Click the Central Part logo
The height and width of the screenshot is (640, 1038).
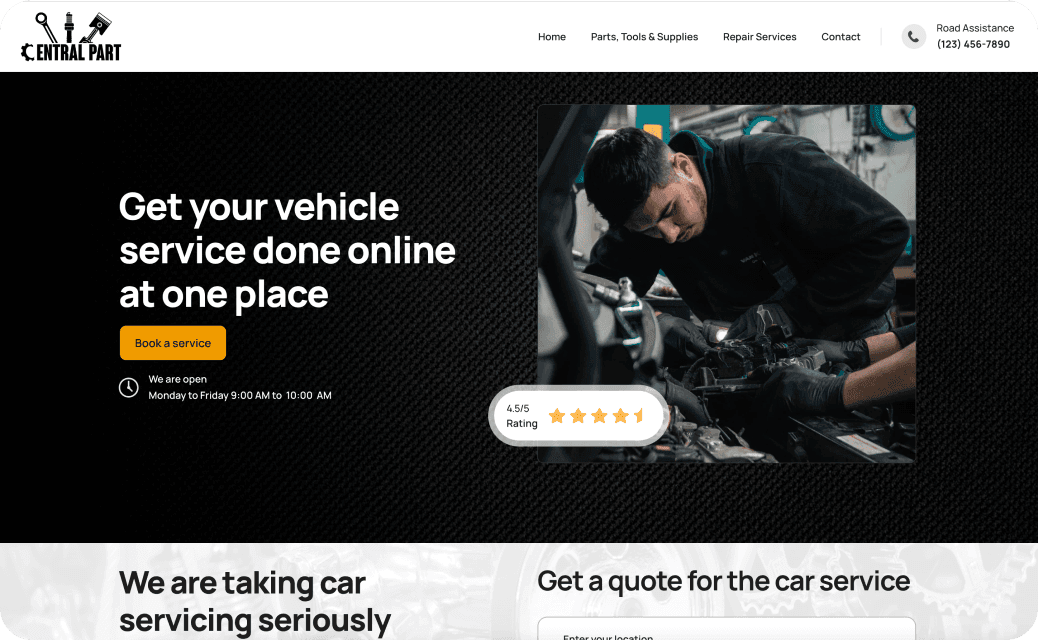[x=71, y=36]
